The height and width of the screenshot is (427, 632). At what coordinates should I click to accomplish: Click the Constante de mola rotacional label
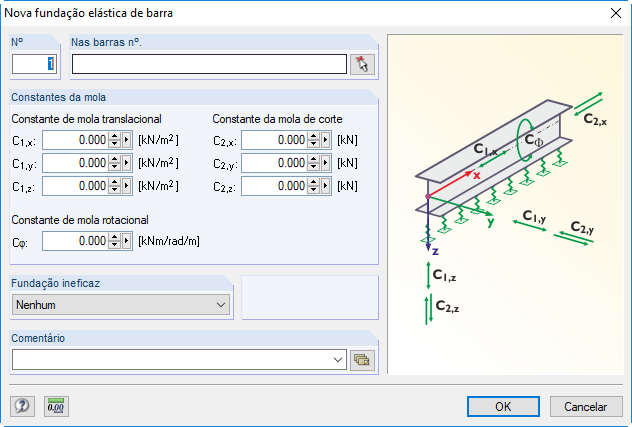point(80,220)
